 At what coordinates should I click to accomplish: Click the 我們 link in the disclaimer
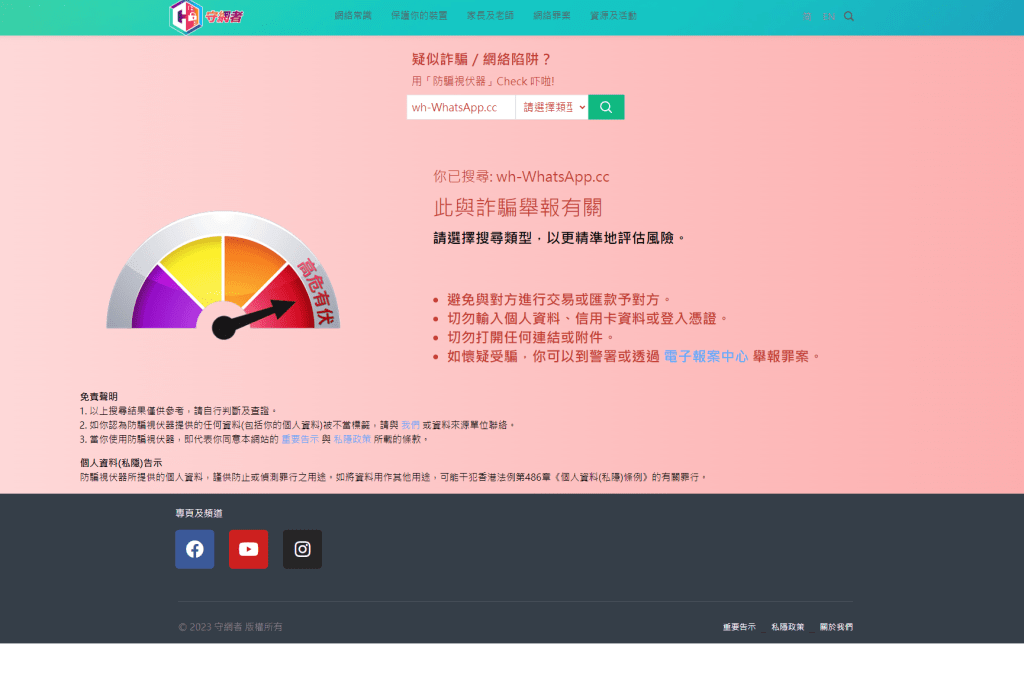[410, 425]
